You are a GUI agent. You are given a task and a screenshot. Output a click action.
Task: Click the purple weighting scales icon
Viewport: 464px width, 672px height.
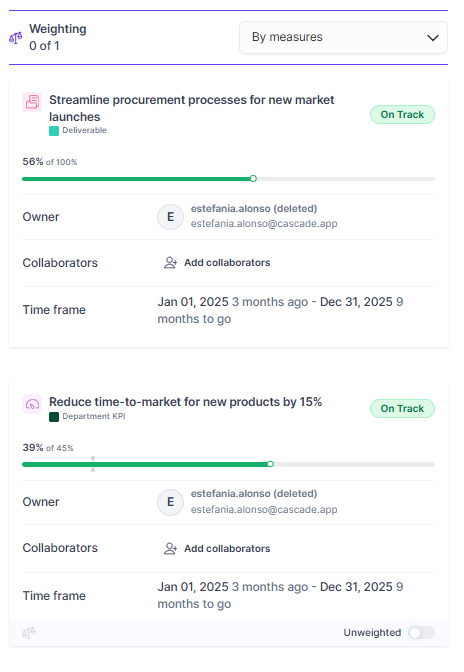pos(16,38)
